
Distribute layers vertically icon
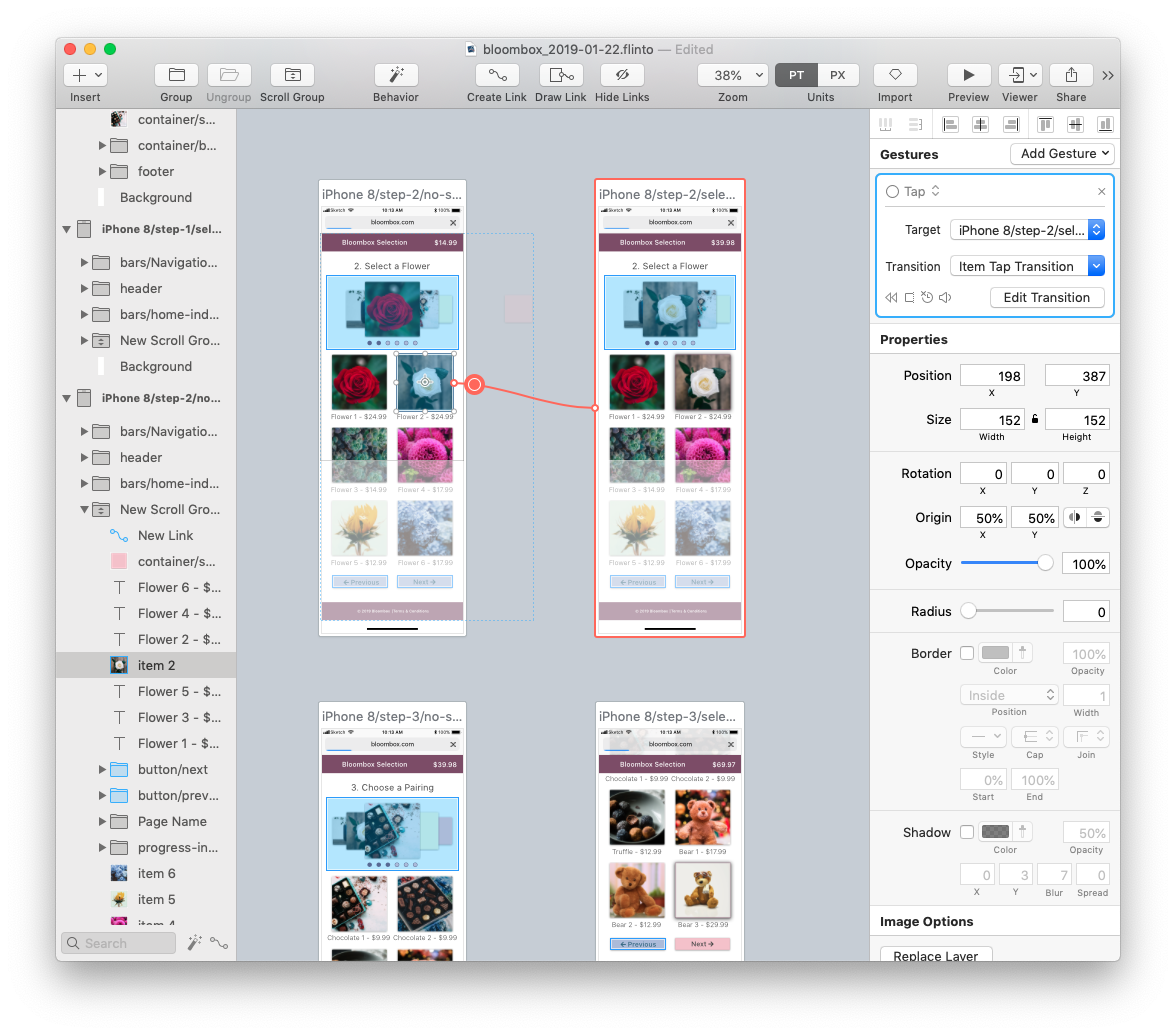[x=915, y=124]
